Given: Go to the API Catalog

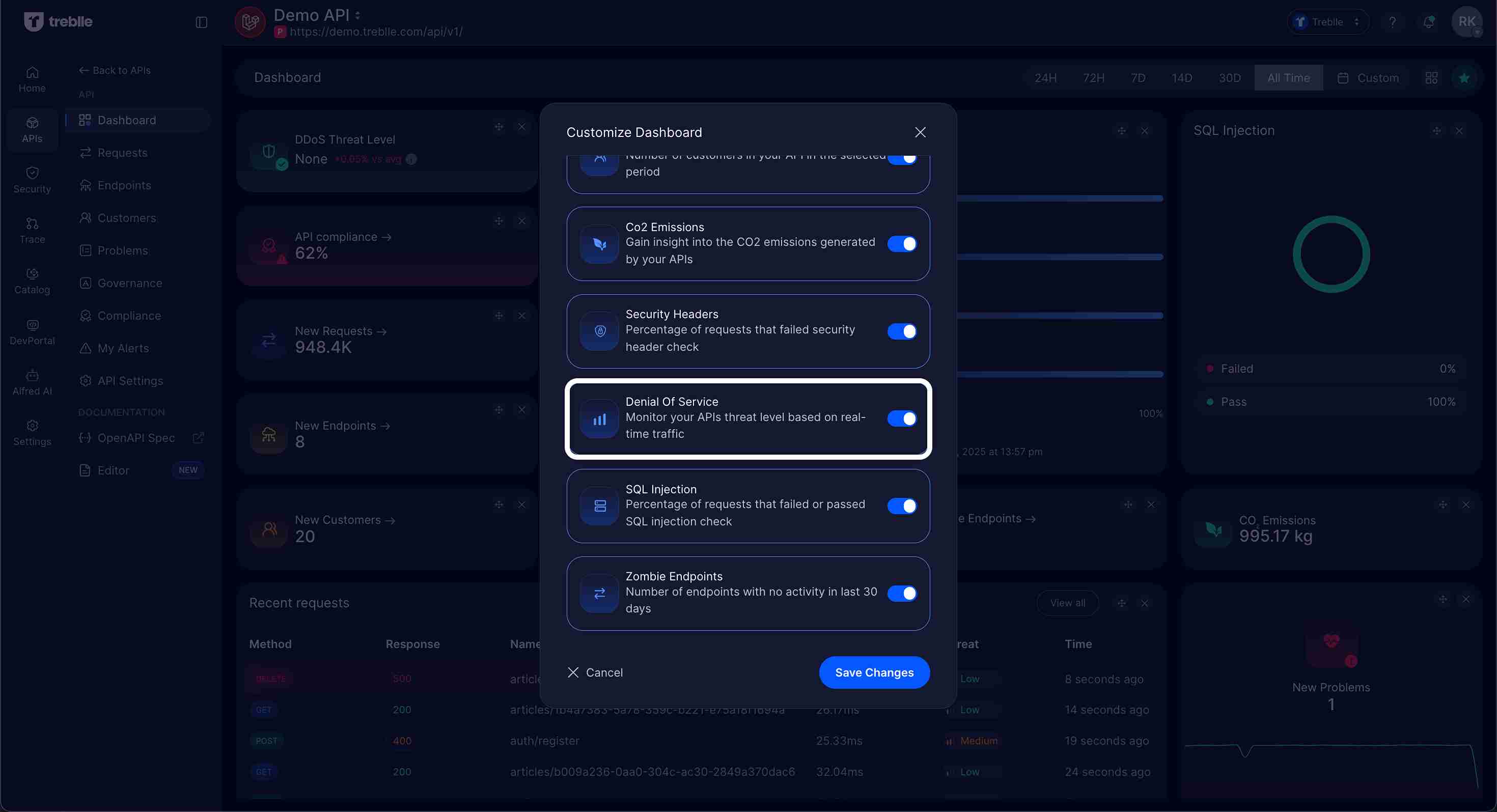Looking at the screenshot, I should [32, 281].
